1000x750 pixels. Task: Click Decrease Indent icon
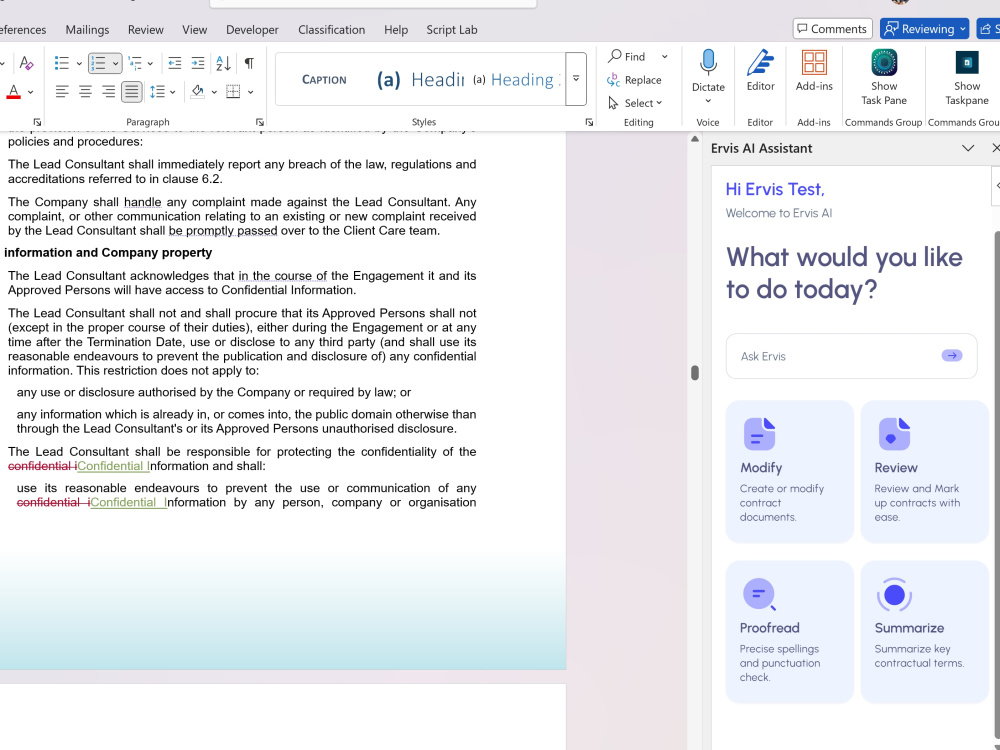[174, 63]
